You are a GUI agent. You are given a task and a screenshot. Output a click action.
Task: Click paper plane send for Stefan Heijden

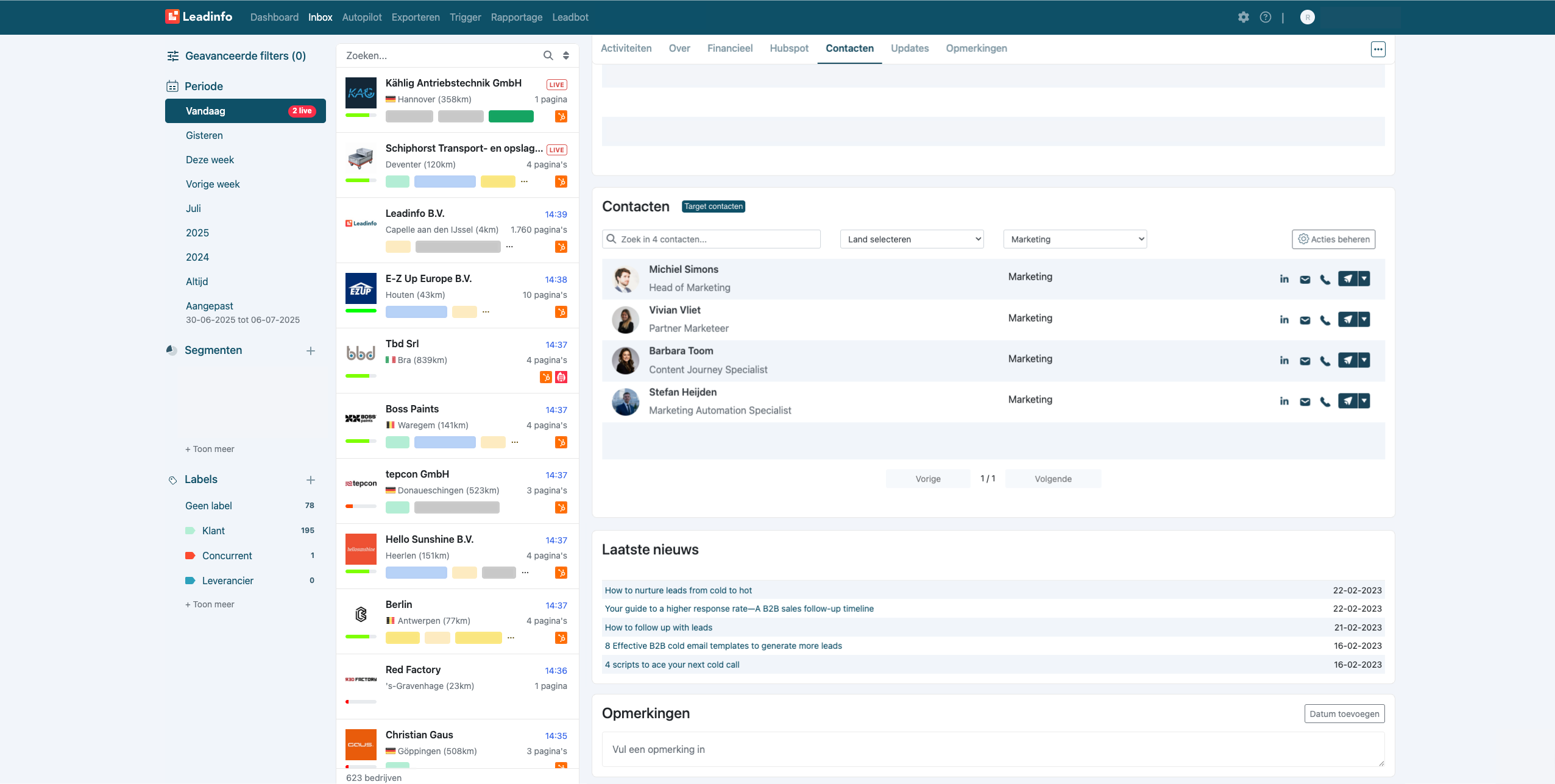[x=1348, y=401]
